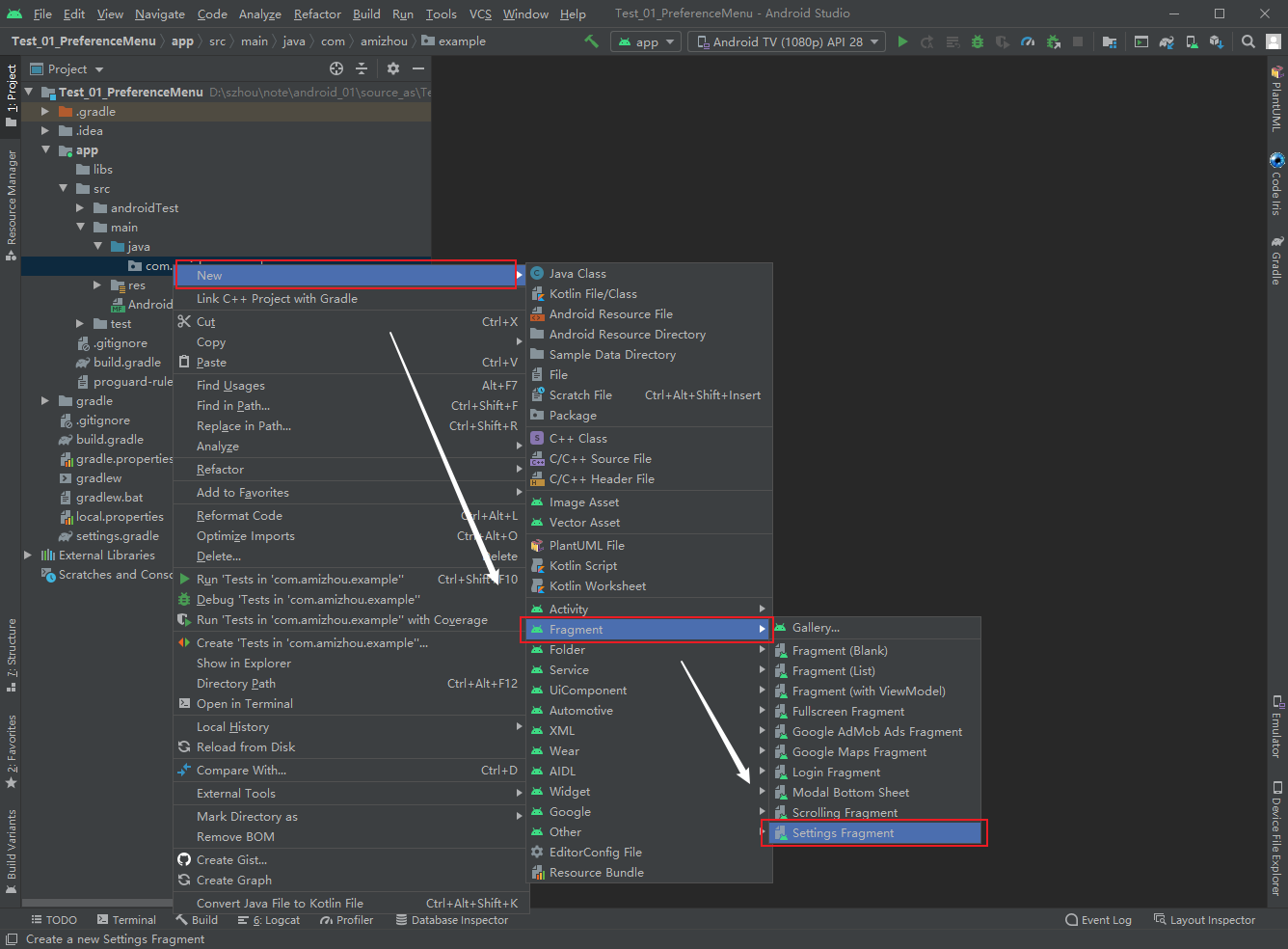Viewport: 1288px width, 949px height.
Task: Open Android TV device selector dropdown
Action: click(789, 41)
